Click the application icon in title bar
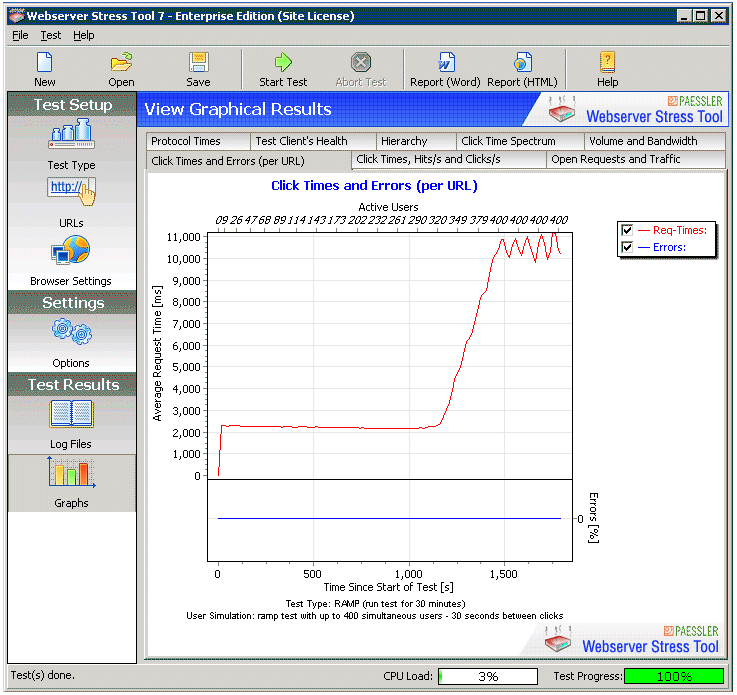The width and height of the screenshot is (737, 695). pyautogui.click(x=16, y=16)
